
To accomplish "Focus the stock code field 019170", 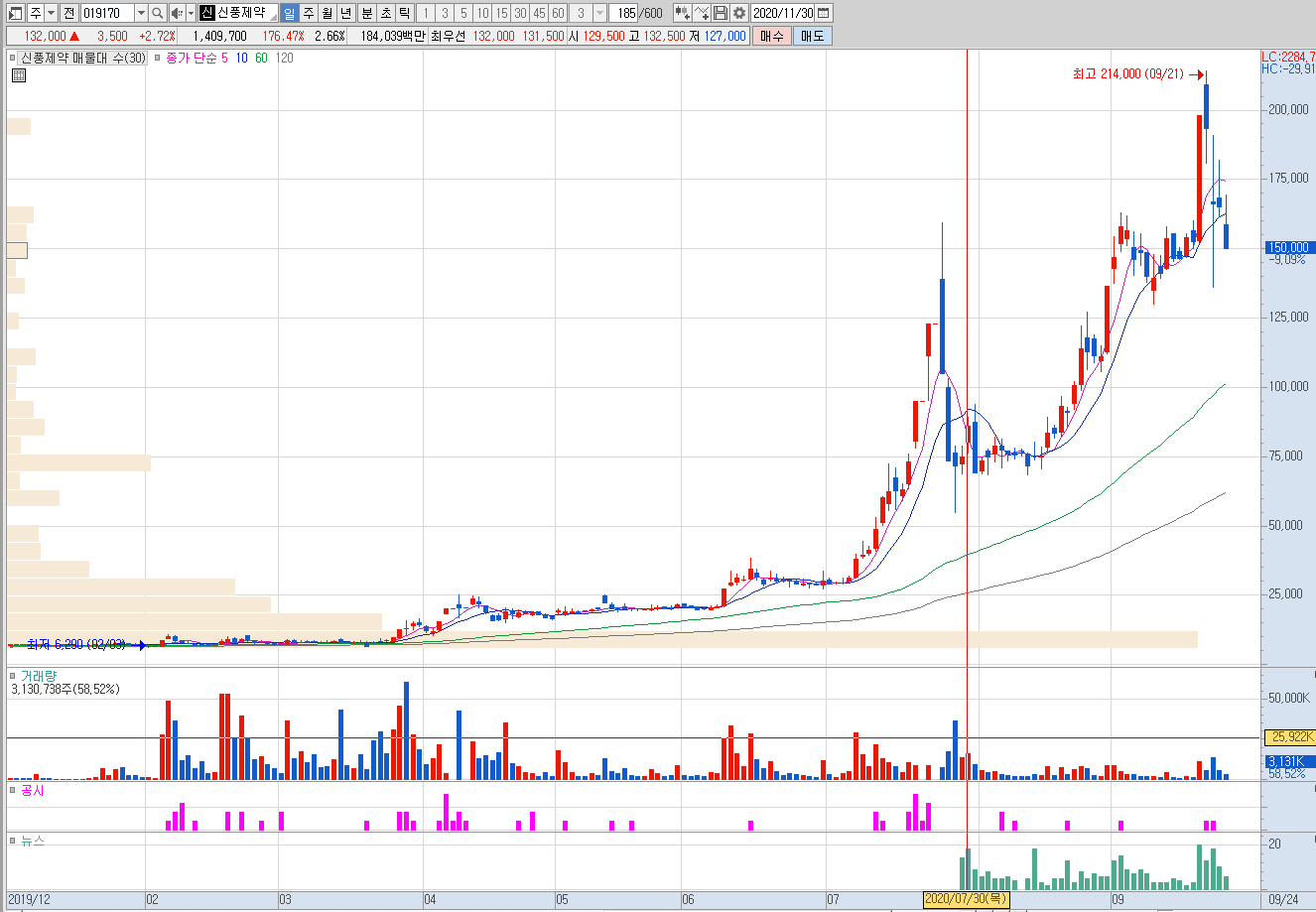I will coord(106,13).
